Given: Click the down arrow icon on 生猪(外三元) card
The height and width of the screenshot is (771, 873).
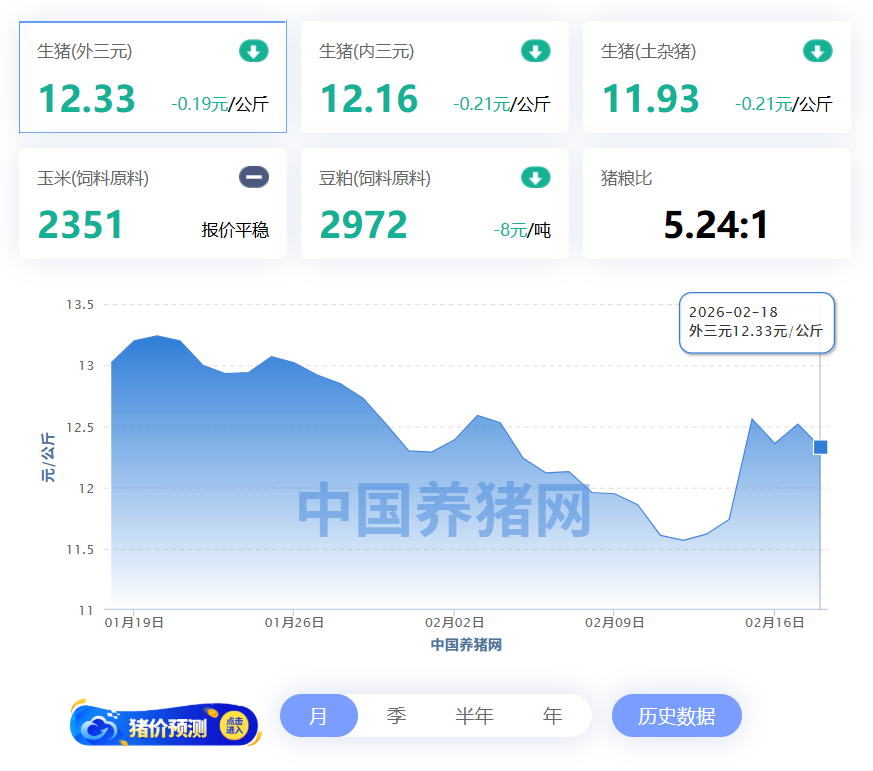Looking at the screenshot, I should point(254,51).
